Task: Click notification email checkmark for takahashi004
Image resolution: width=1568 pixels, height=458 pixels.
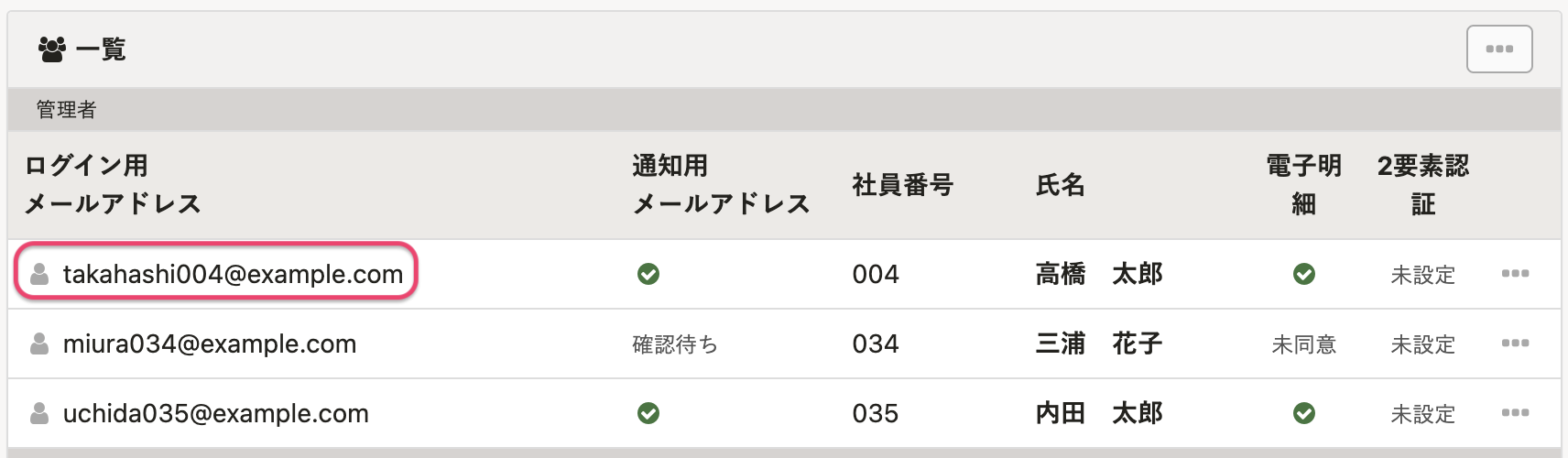Action: click(648, 274)
